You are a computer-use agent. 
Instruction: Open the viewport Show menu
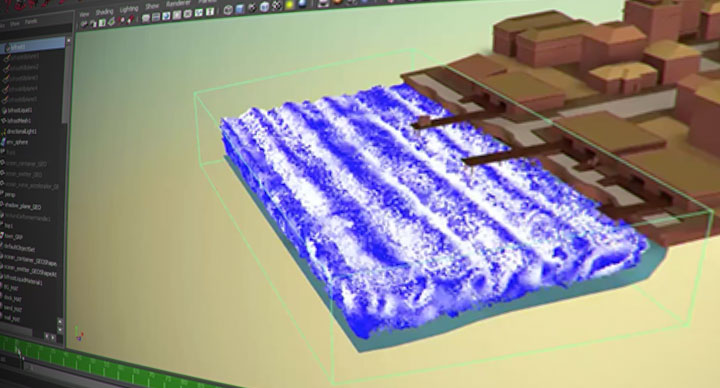[x=152, y=6]
